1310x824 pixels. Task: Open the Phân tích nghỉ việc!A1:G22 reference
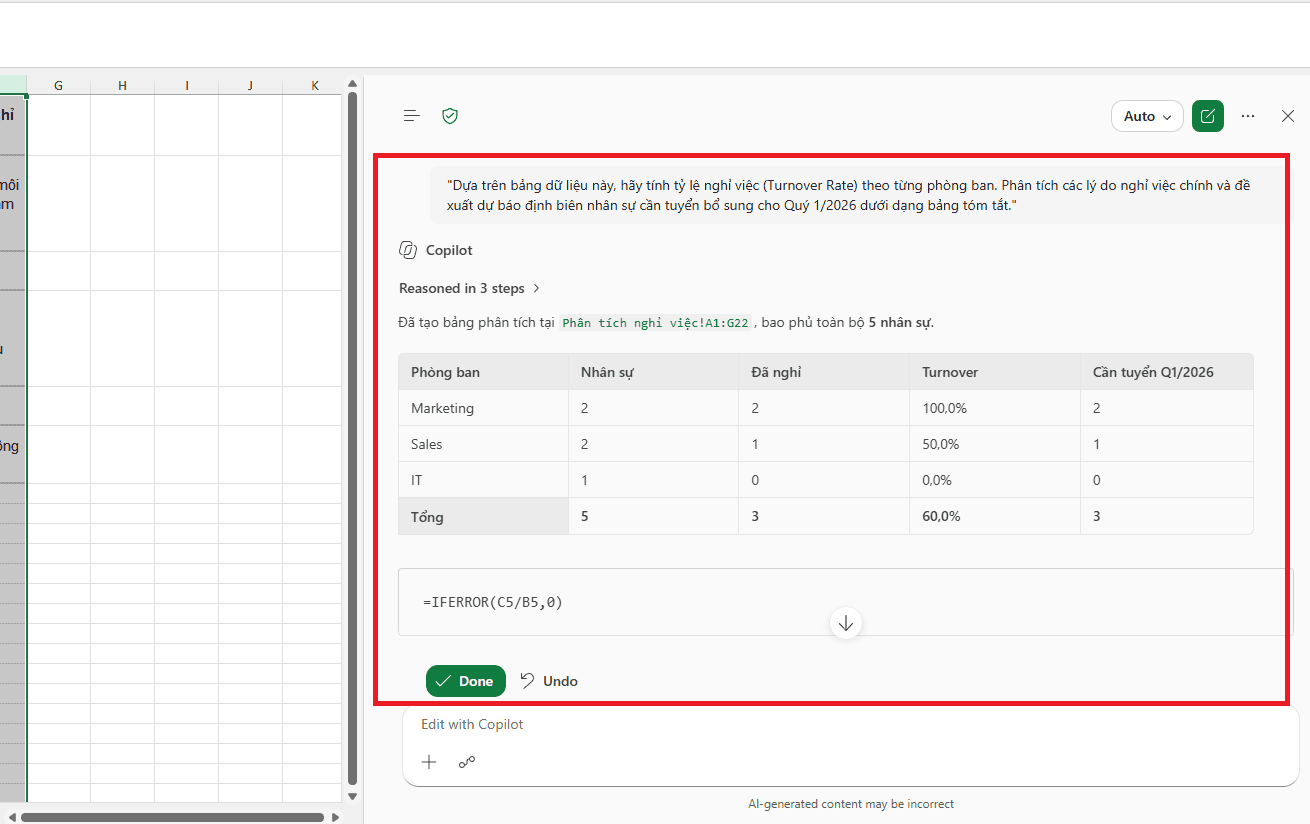656,323
